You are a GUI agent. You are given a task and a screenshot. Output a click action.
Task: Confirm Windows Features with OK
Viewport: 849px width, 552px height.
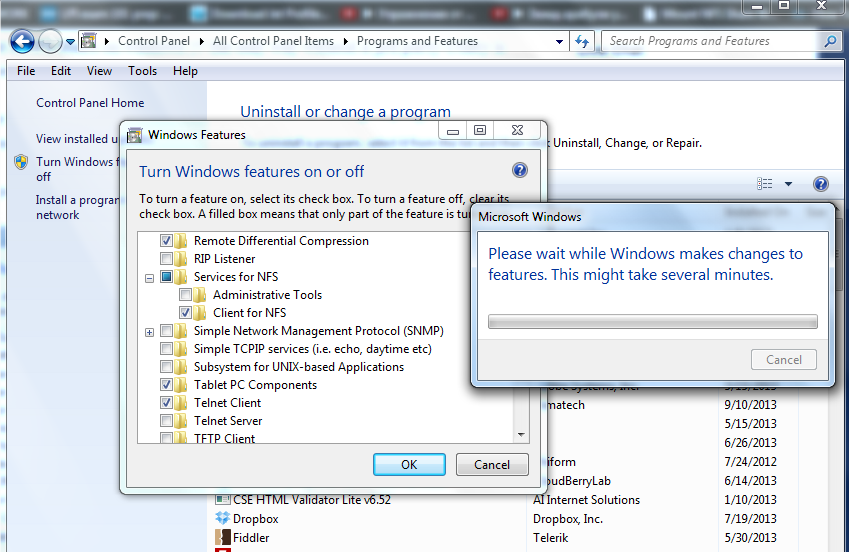409,465
